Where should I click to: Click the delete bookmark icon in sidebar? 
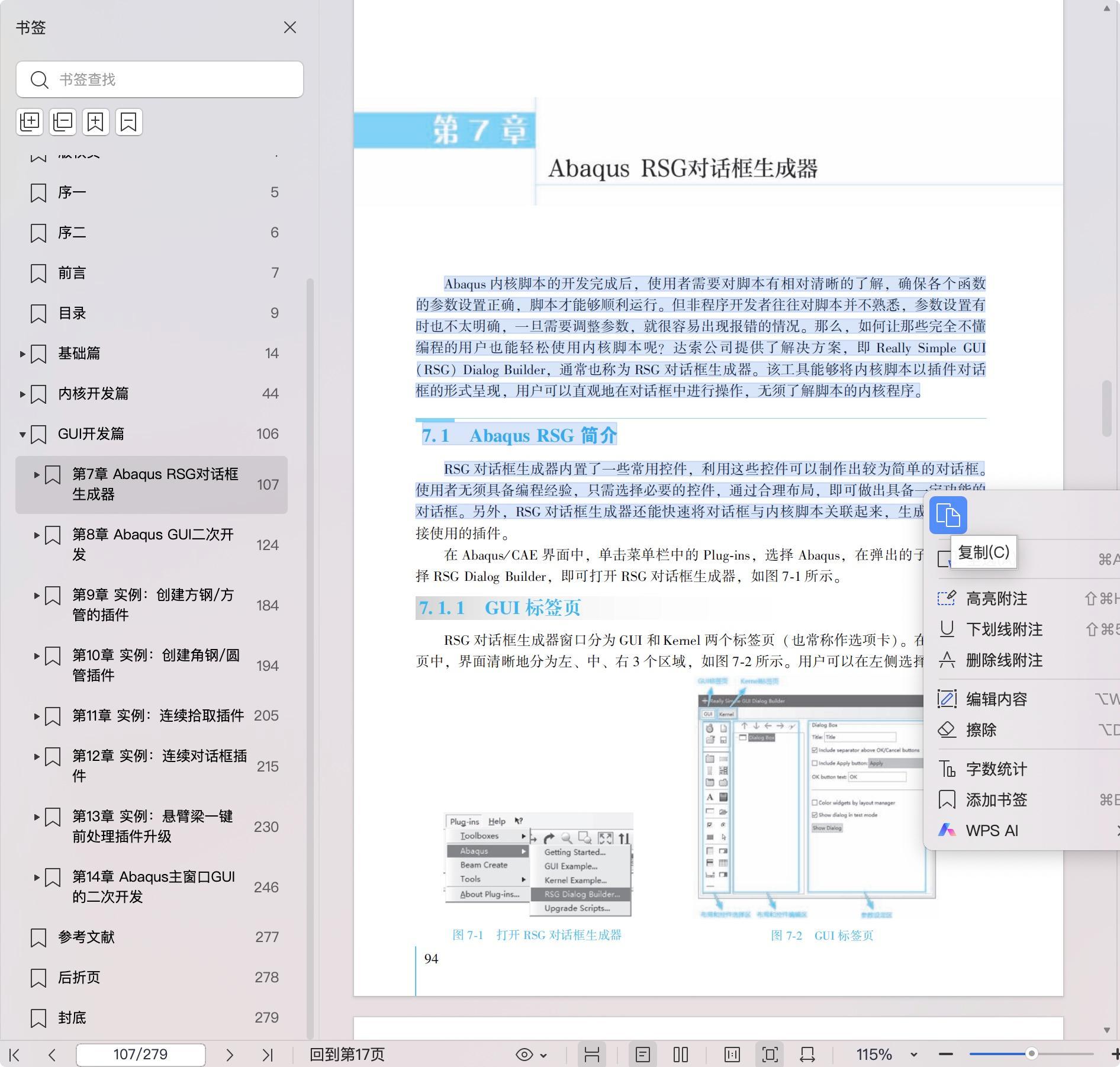[129, 122]
